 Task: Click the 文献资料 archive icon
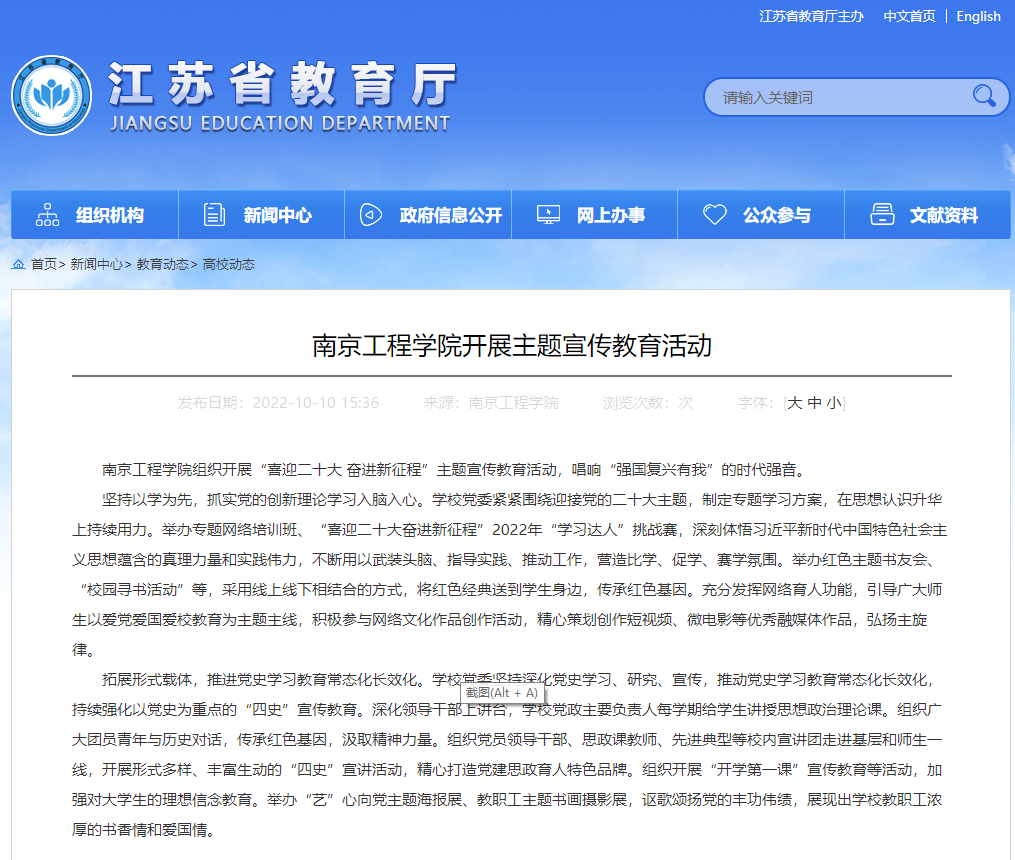click(x=881, y=215)
